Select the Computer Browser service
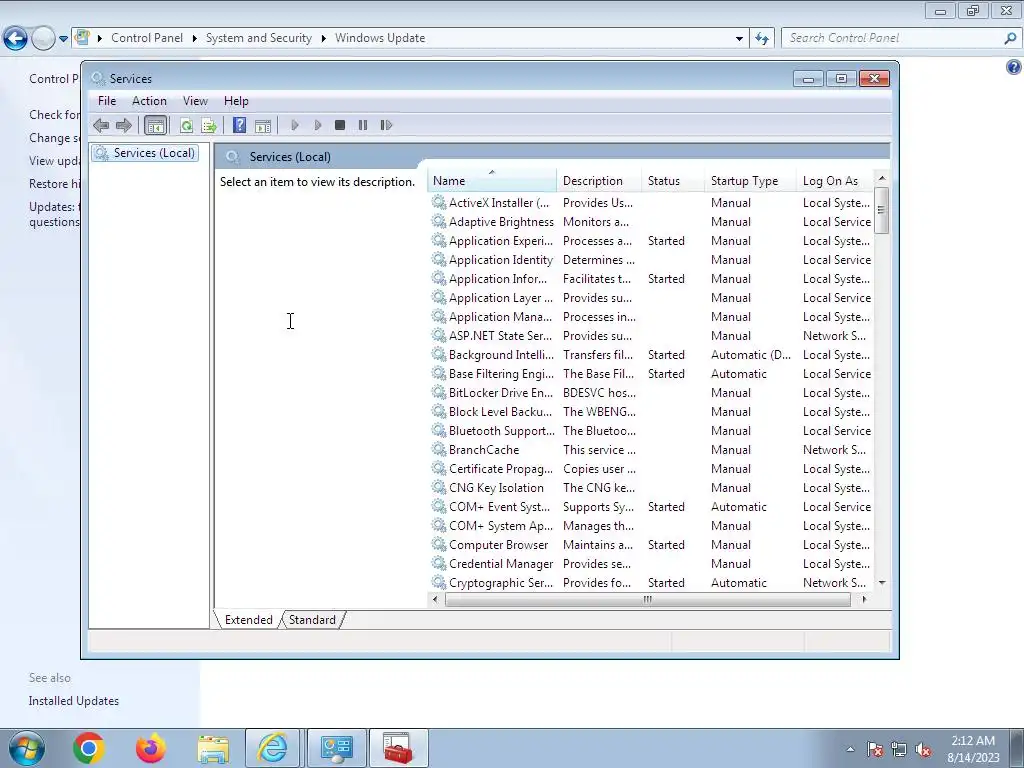The image size is (1024, 768). (651, 545)
